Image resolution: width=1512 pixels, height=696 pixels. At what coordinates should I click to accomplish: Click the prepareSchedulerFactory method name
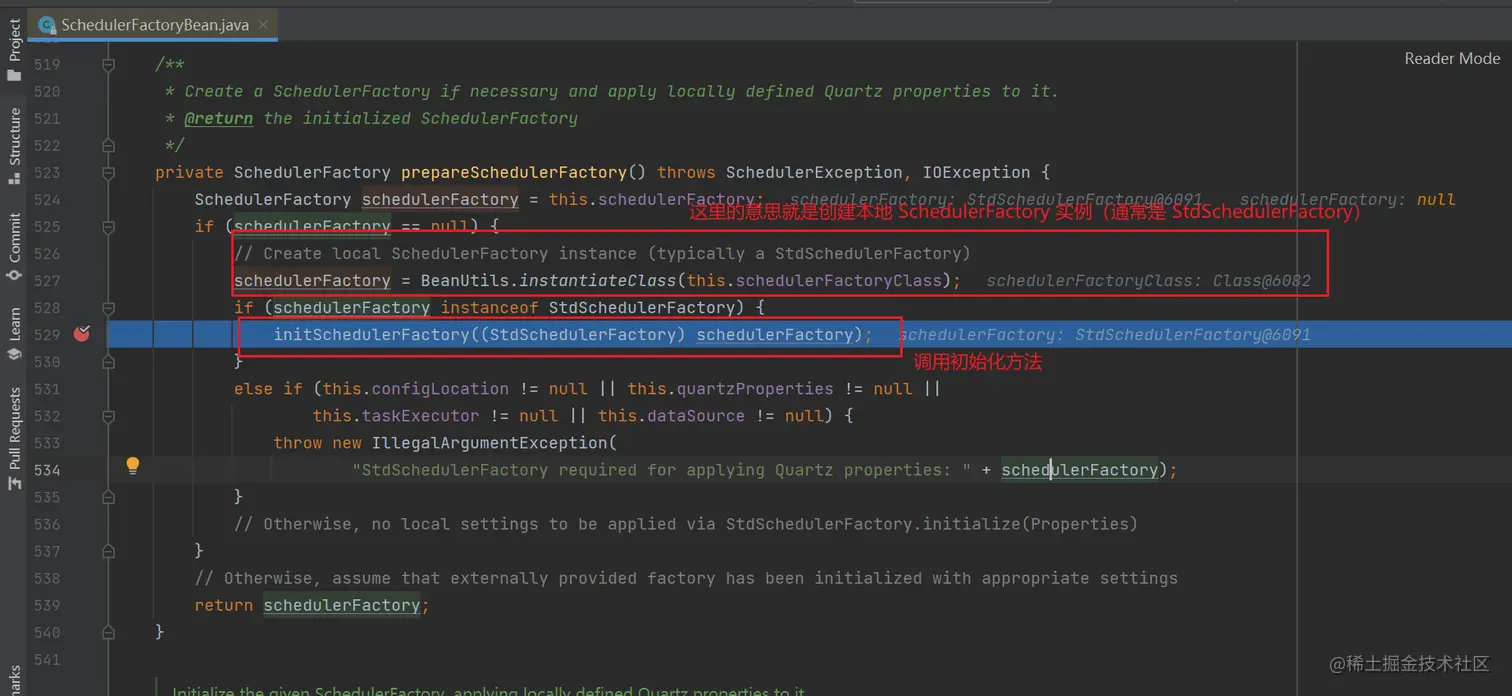tap(514, 172)
